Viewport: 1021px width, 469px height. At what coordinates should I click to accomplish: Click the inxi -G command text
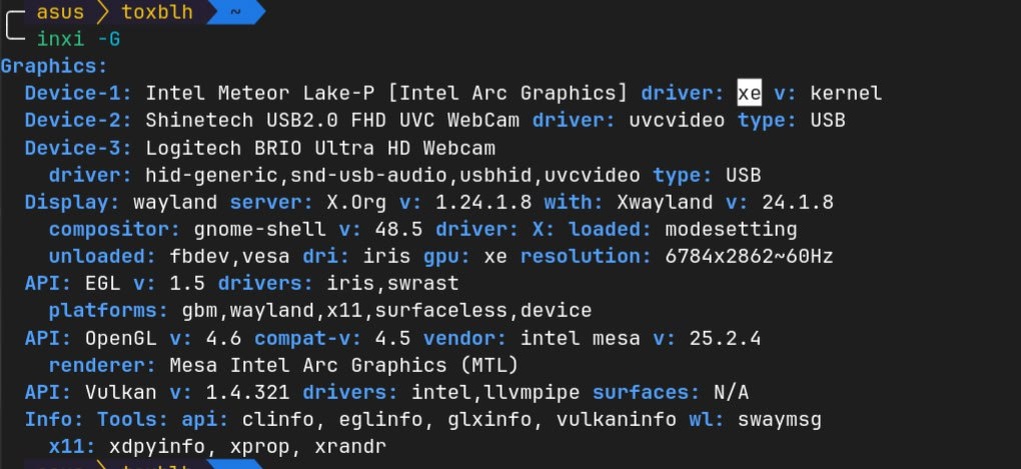(x=78, y=39)
